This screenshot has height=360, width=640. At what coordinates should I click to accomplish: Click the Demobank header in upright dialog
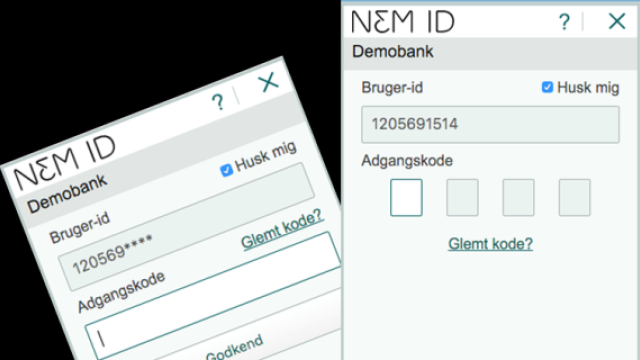393,52
